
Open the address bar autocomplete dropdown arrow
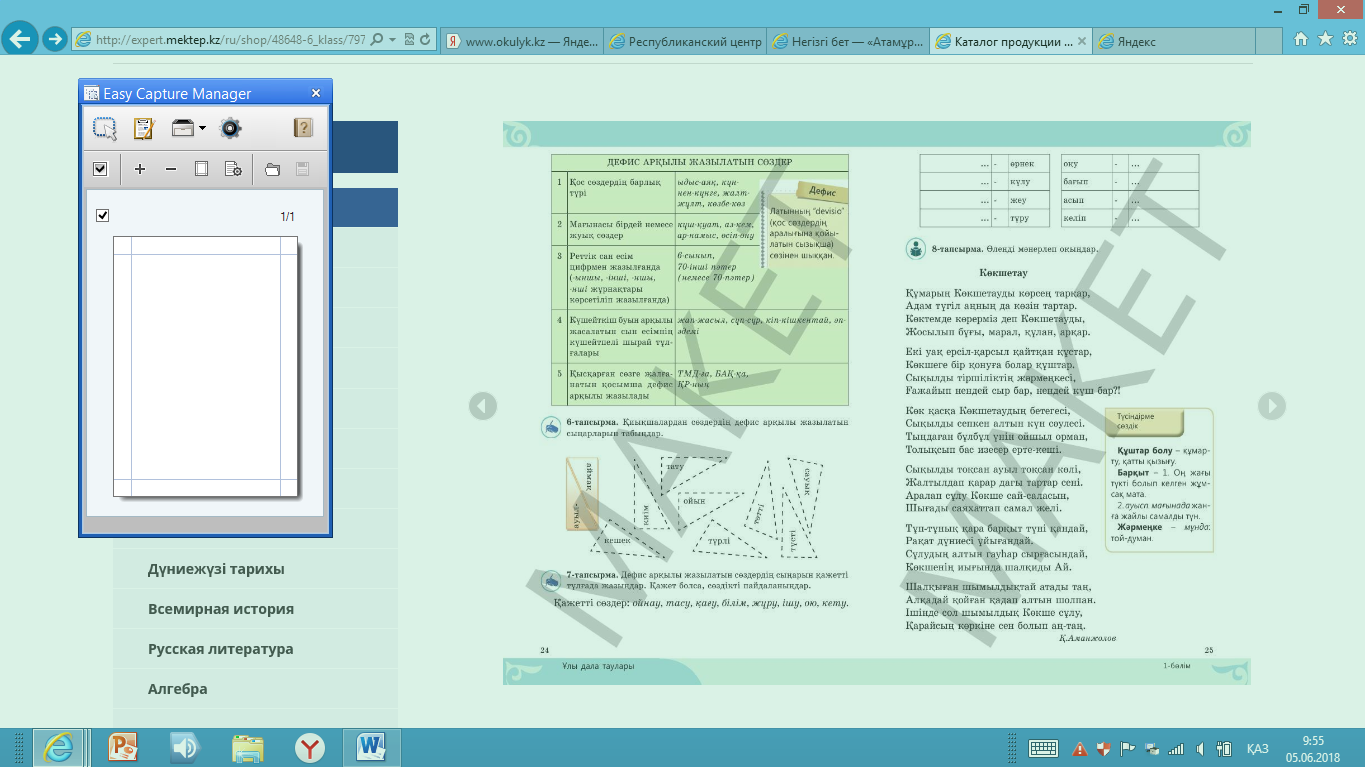pos(392,40)
